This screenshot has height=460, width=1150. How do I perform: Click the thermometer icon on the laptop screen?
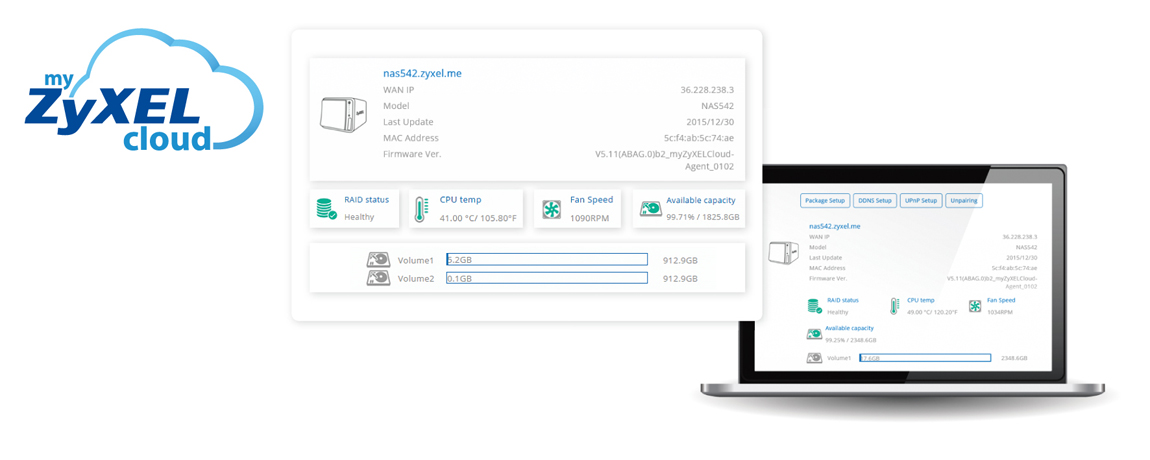click(895, 306)
